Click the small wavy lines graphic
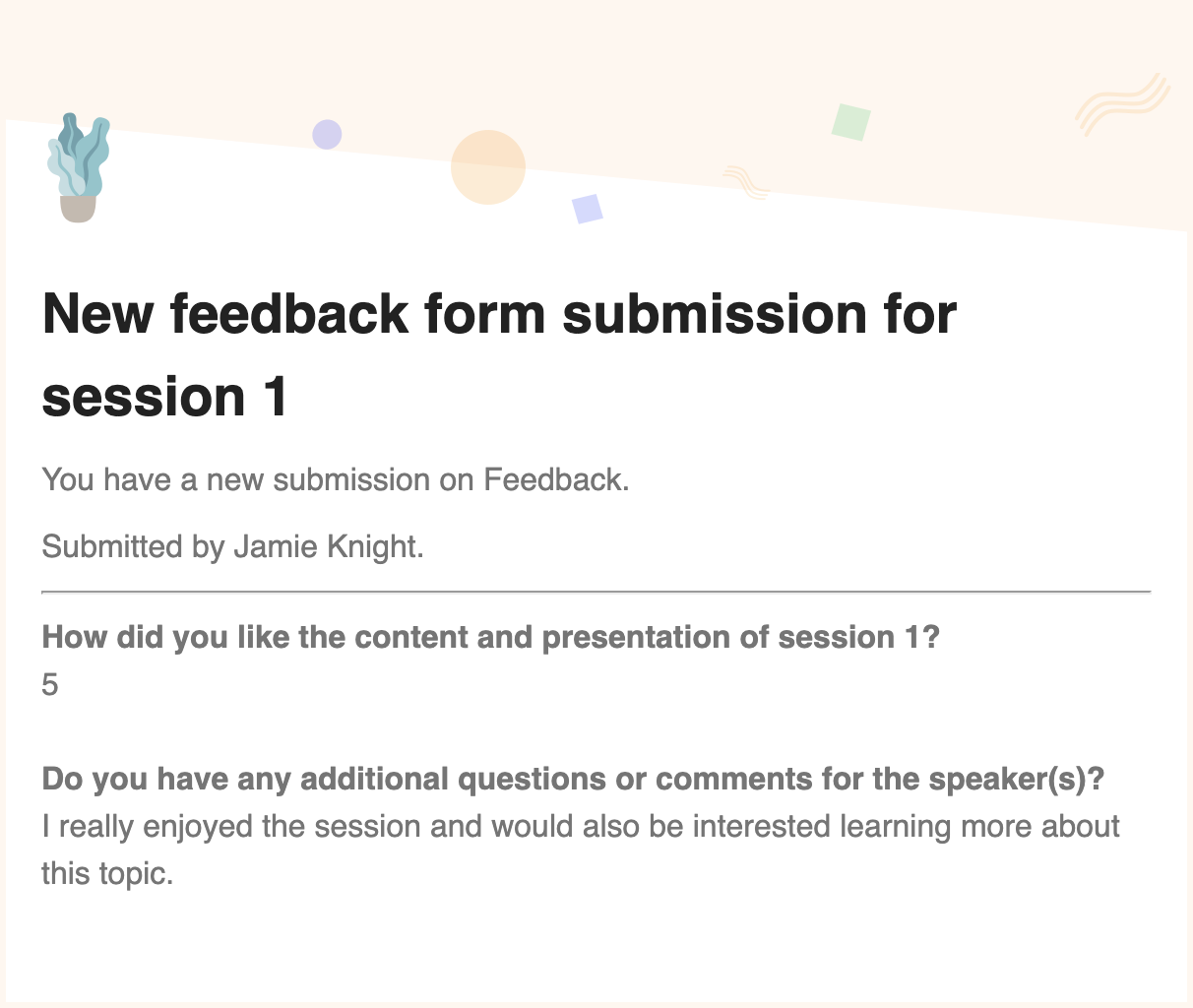Viewport: 1193px width, 1008px height. [x=745, y=182]
